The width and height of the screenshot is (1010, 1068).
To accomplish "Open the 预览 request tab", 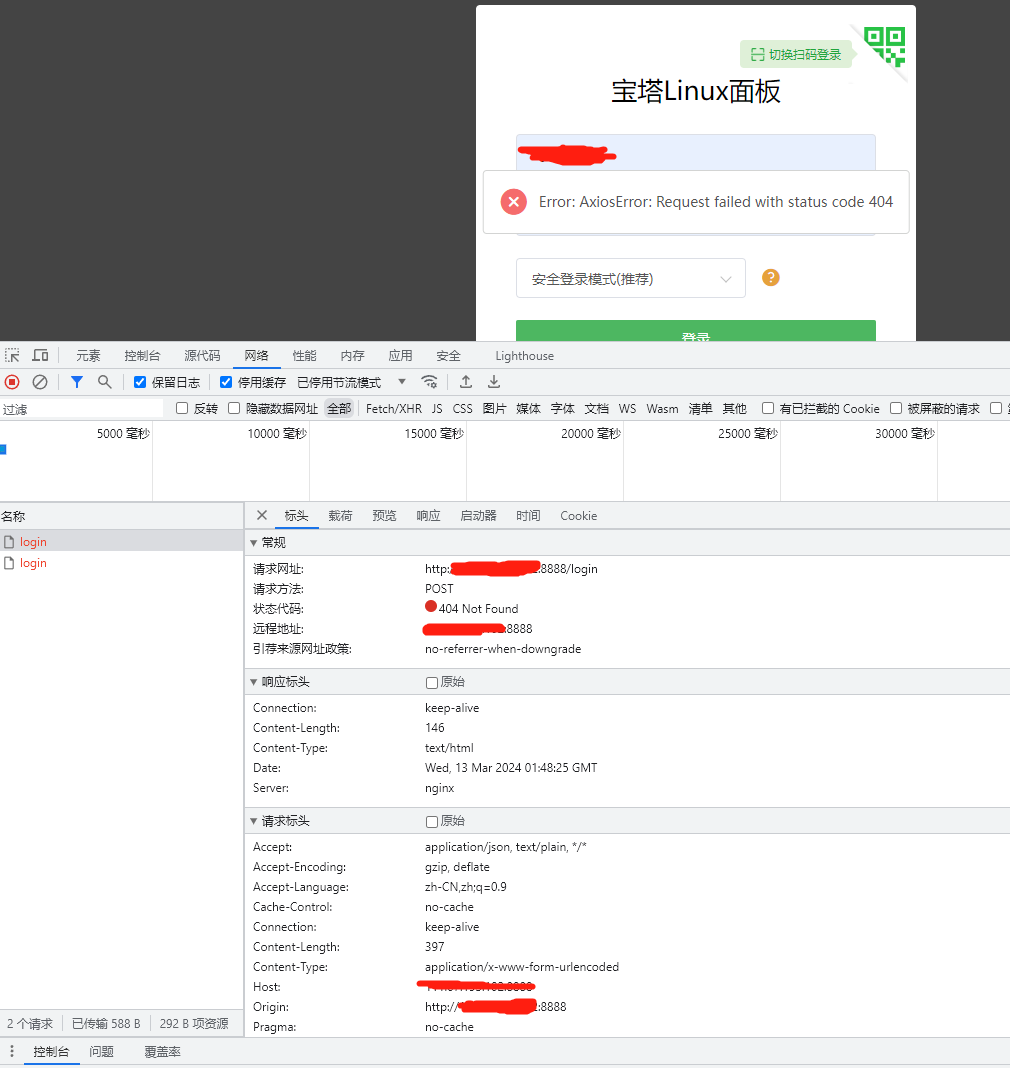I will click(x=384, y=516).
